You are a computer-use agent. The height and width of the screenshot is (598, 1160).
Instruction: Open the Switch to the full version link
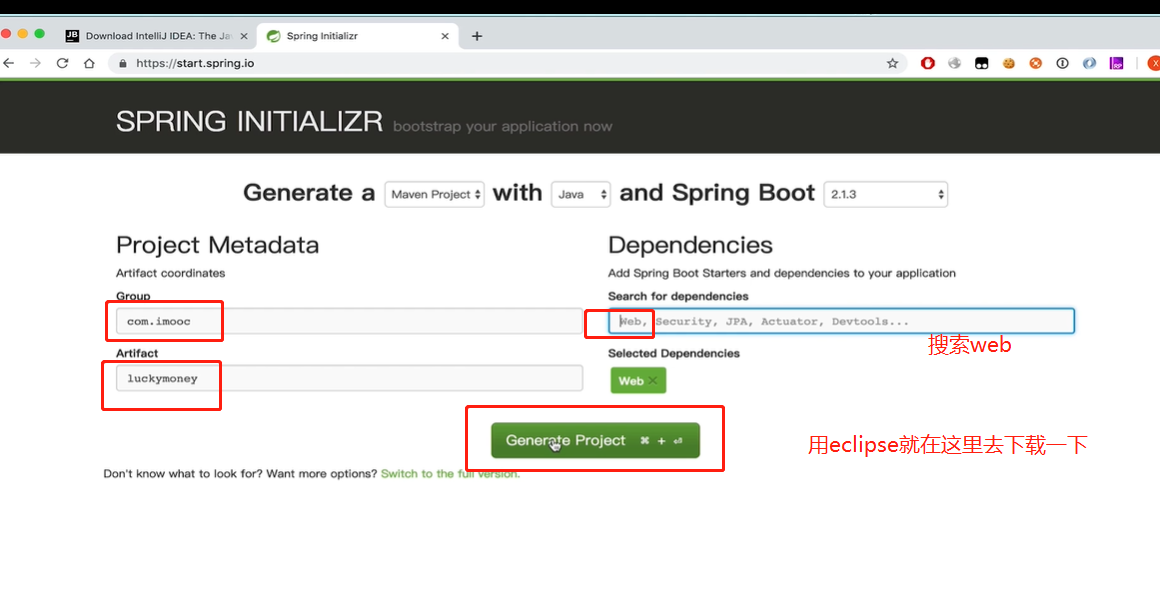click(451, 474)
